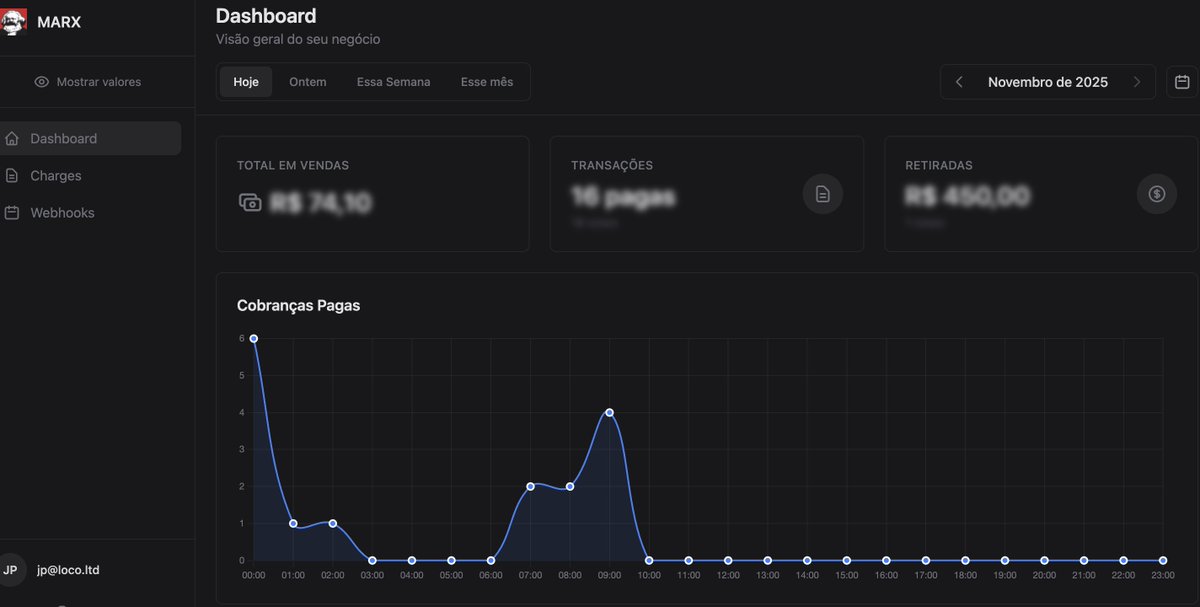This screenshot has height=607, width=1200.
Task: Click the 12:00 x-axis label
Action: (728, 575)
